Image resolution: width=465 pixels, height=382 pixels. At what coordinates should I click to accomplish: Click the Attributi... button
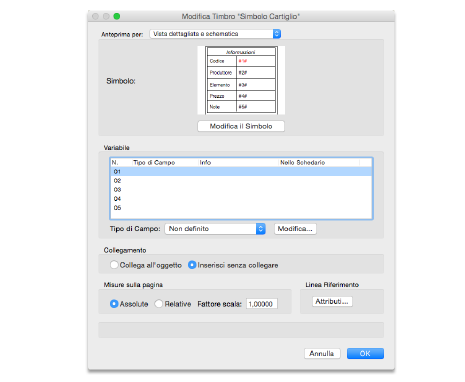332,301
